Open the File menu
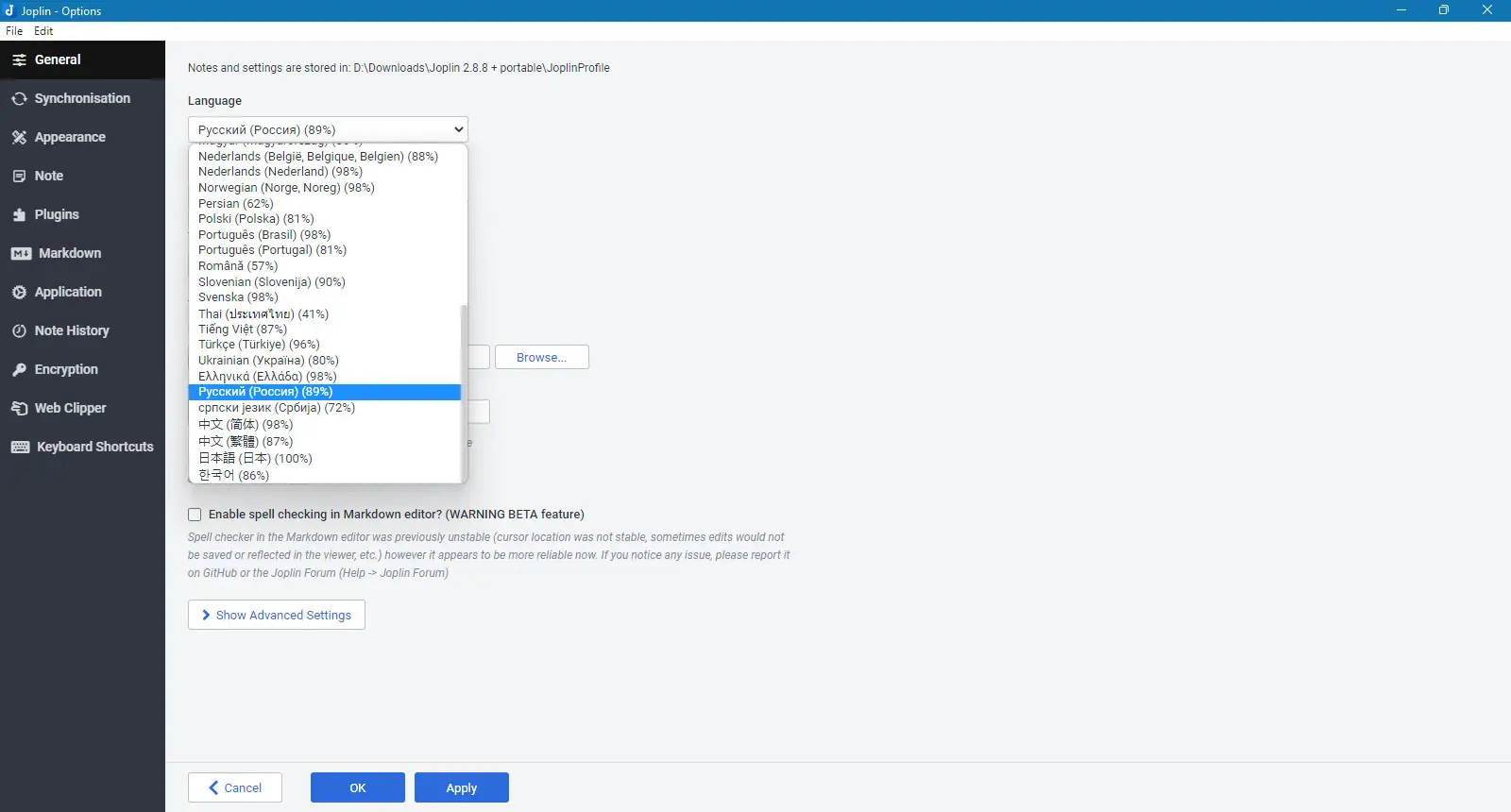1511x812 pixels. coord(14,31)
